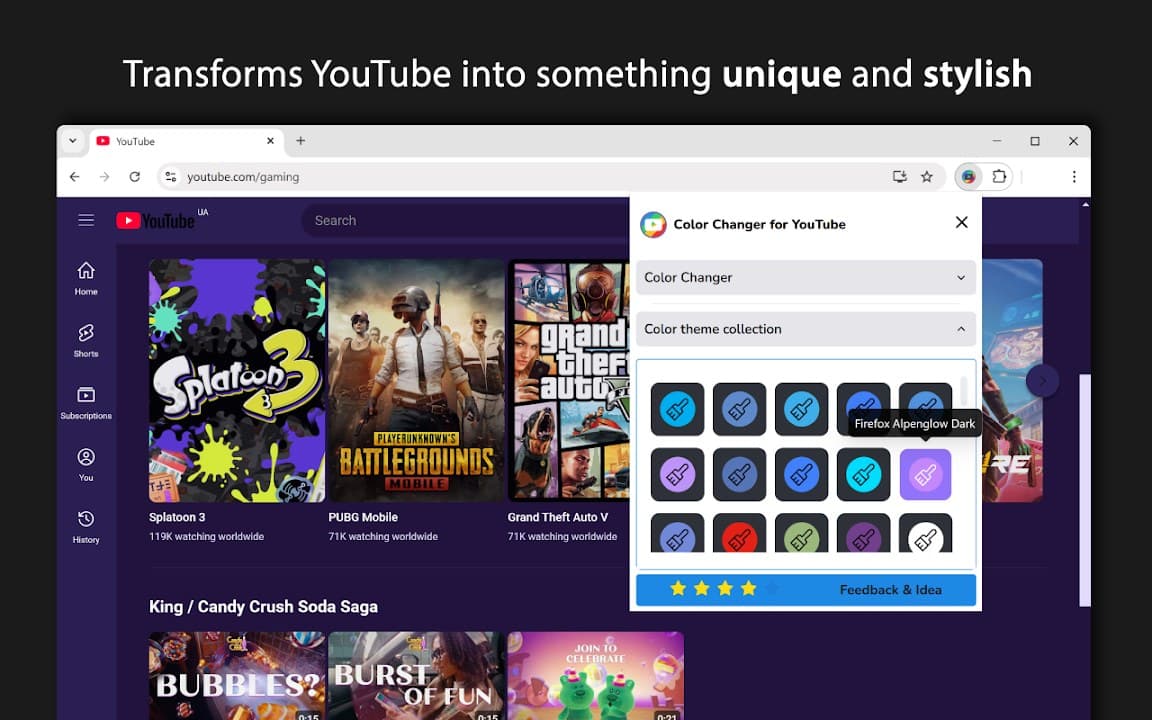The height and width of the screenshot is (720, 1152).
Task: Click the YouTube page vertical scrollbar
Action: pos(1084,490)
